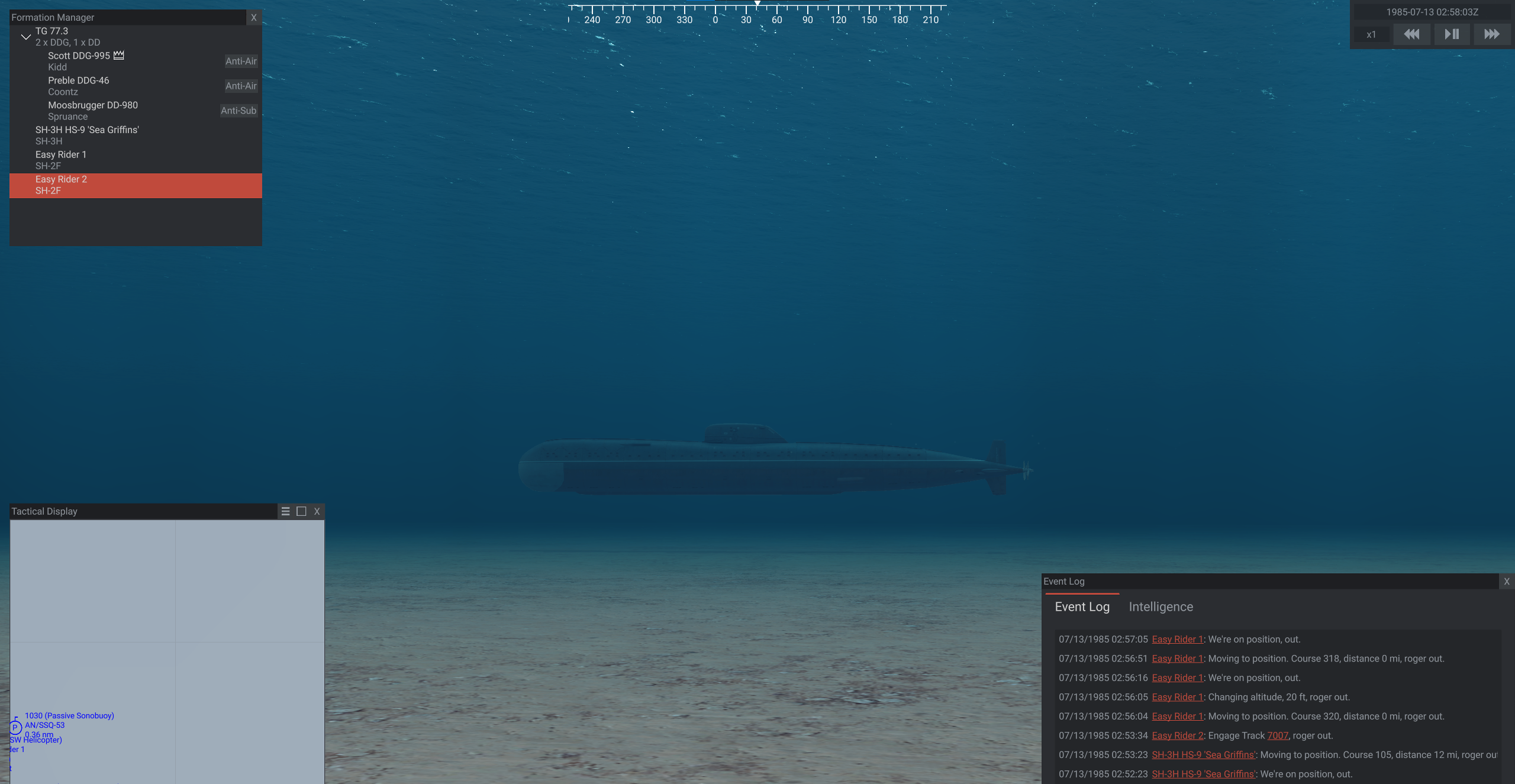1515x784 pixels.
Task: Slow down simulation with rewind button
Action: [1411, 34]
